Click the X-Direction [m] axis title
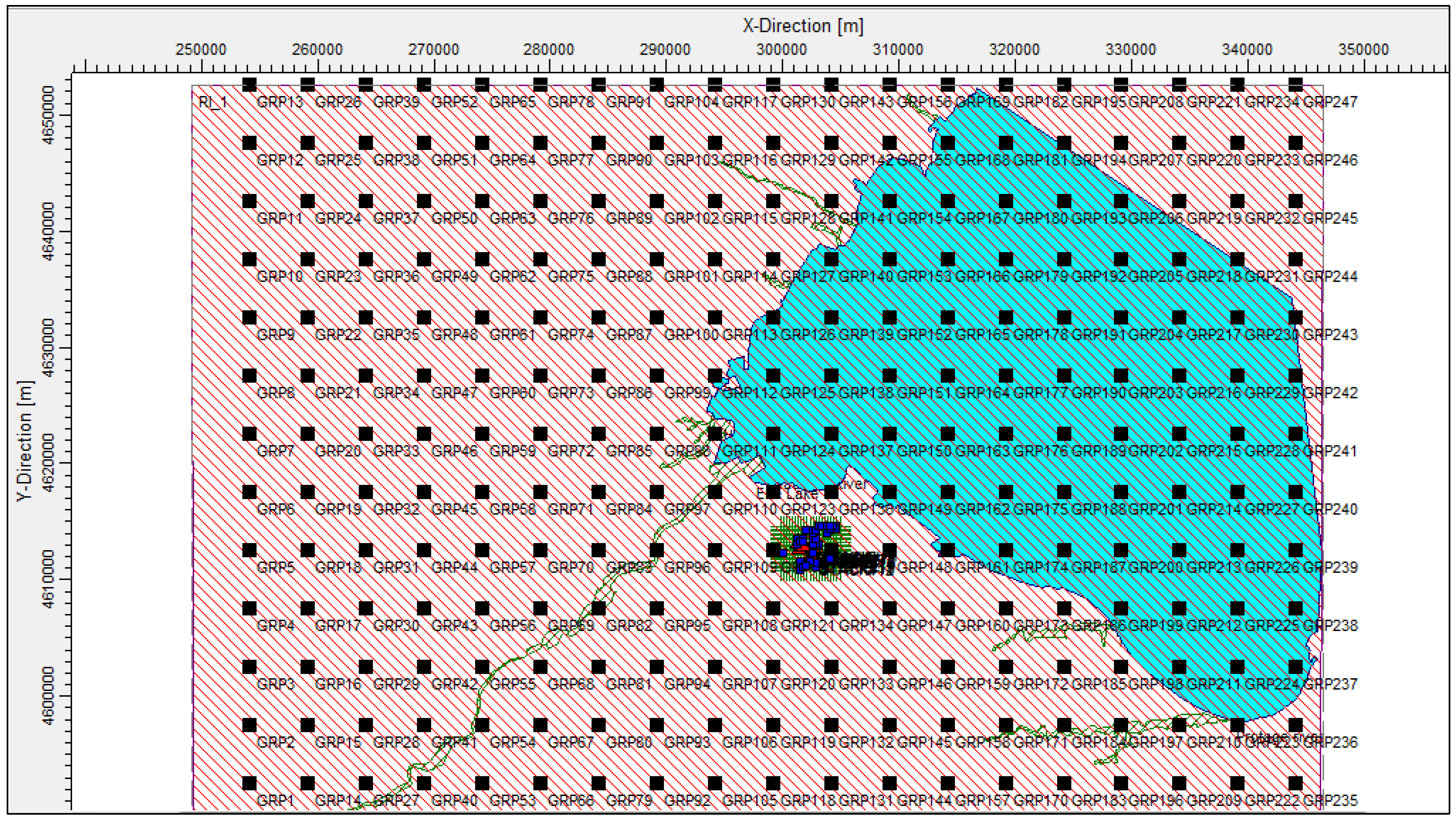Viewport: 1456px width, 822px height. coord(803,26)
